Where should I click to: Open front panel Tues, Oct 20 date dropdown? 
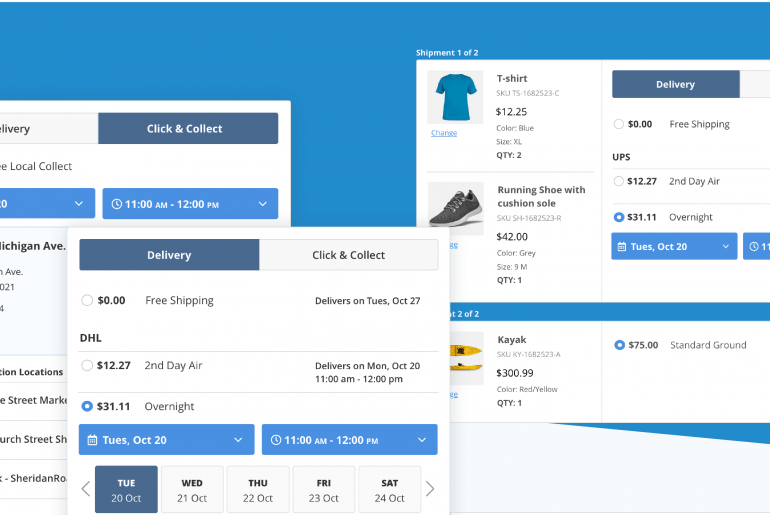click(166, 439)
